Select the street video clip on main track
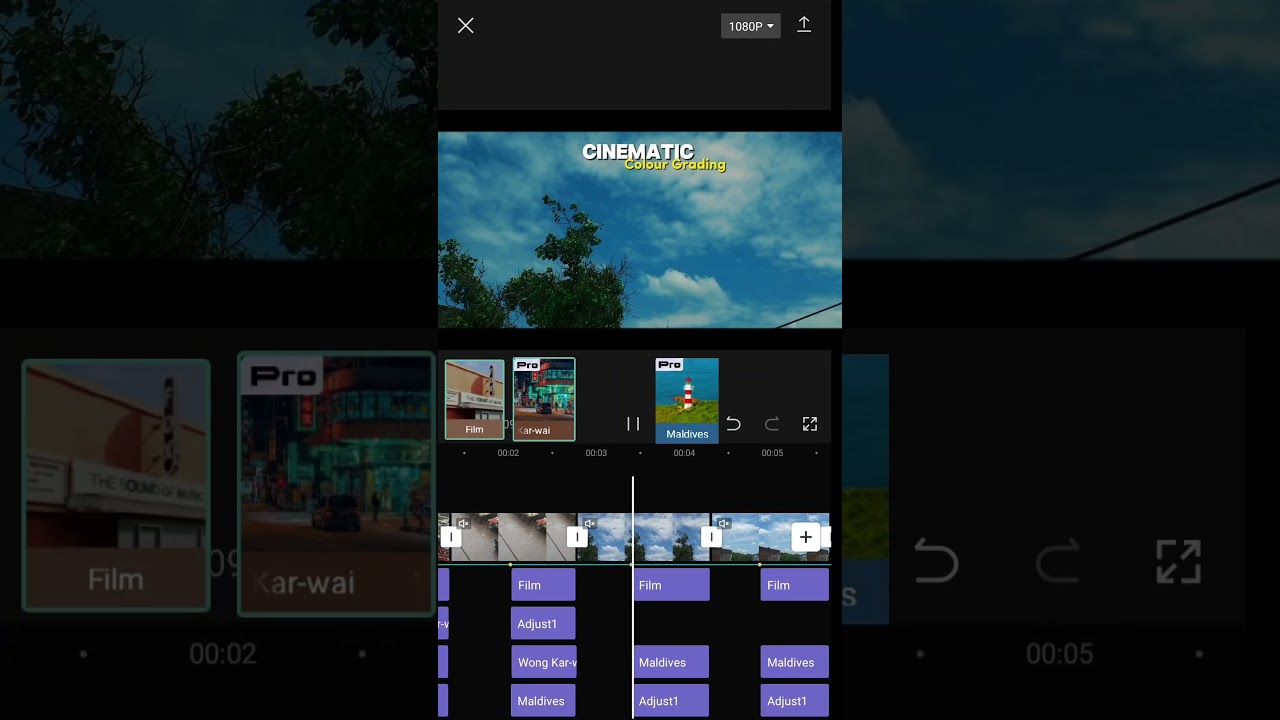Screen dimensions: 1280x720 514,537
